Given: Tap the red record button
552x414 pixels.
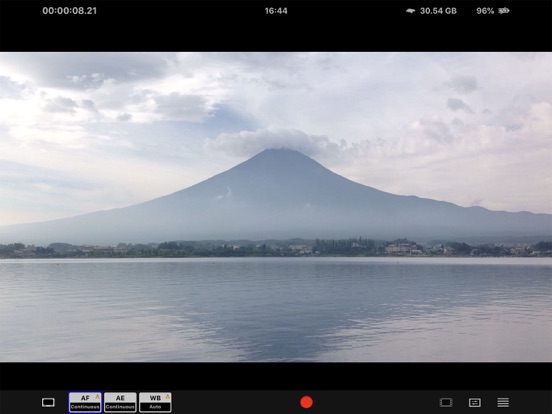Looking at the screenshot, I should point(306,402).
